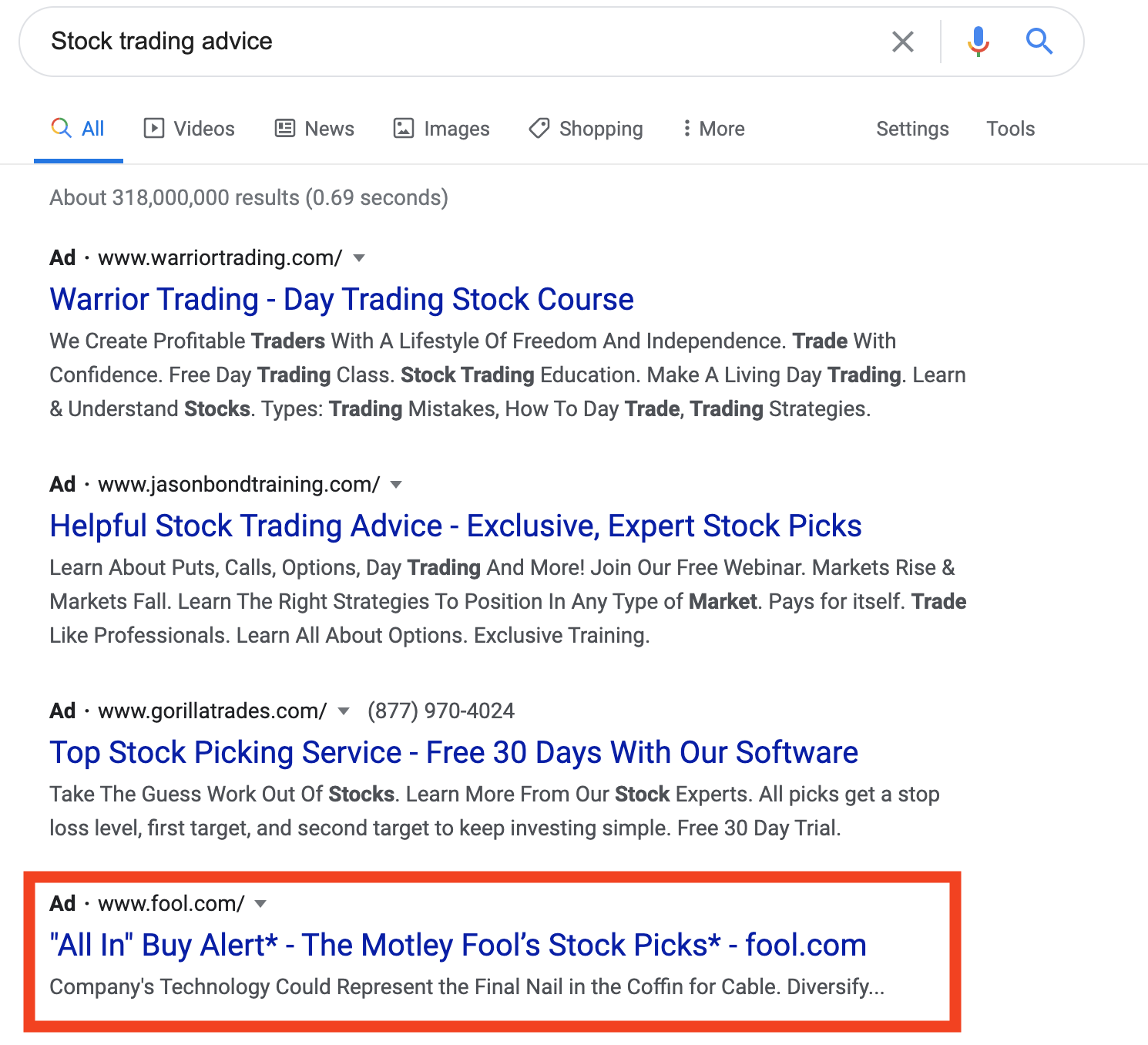Open the Videos results tab
The image size is (1148, 1045).
(x=190, y=129)
